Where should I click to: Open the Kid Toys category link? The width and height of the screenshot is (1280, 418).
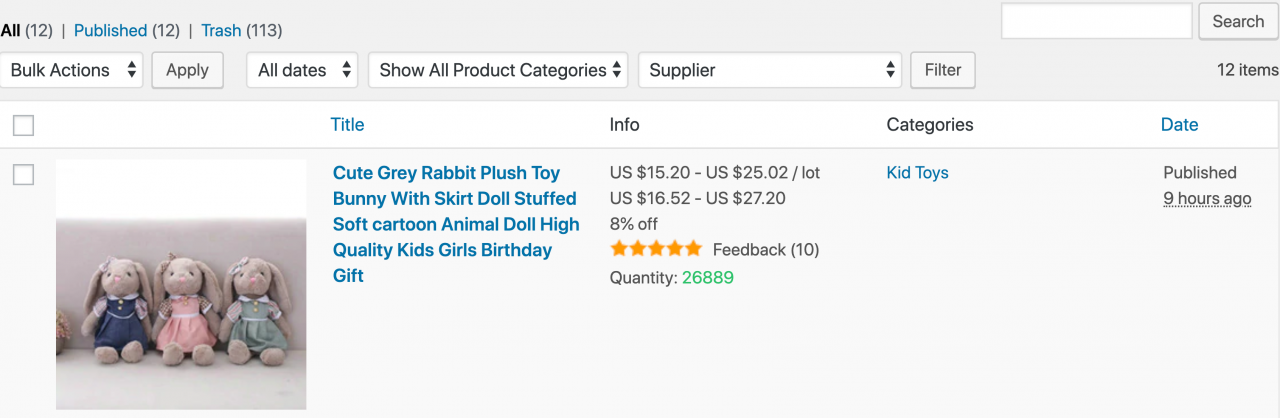[917, 173]
